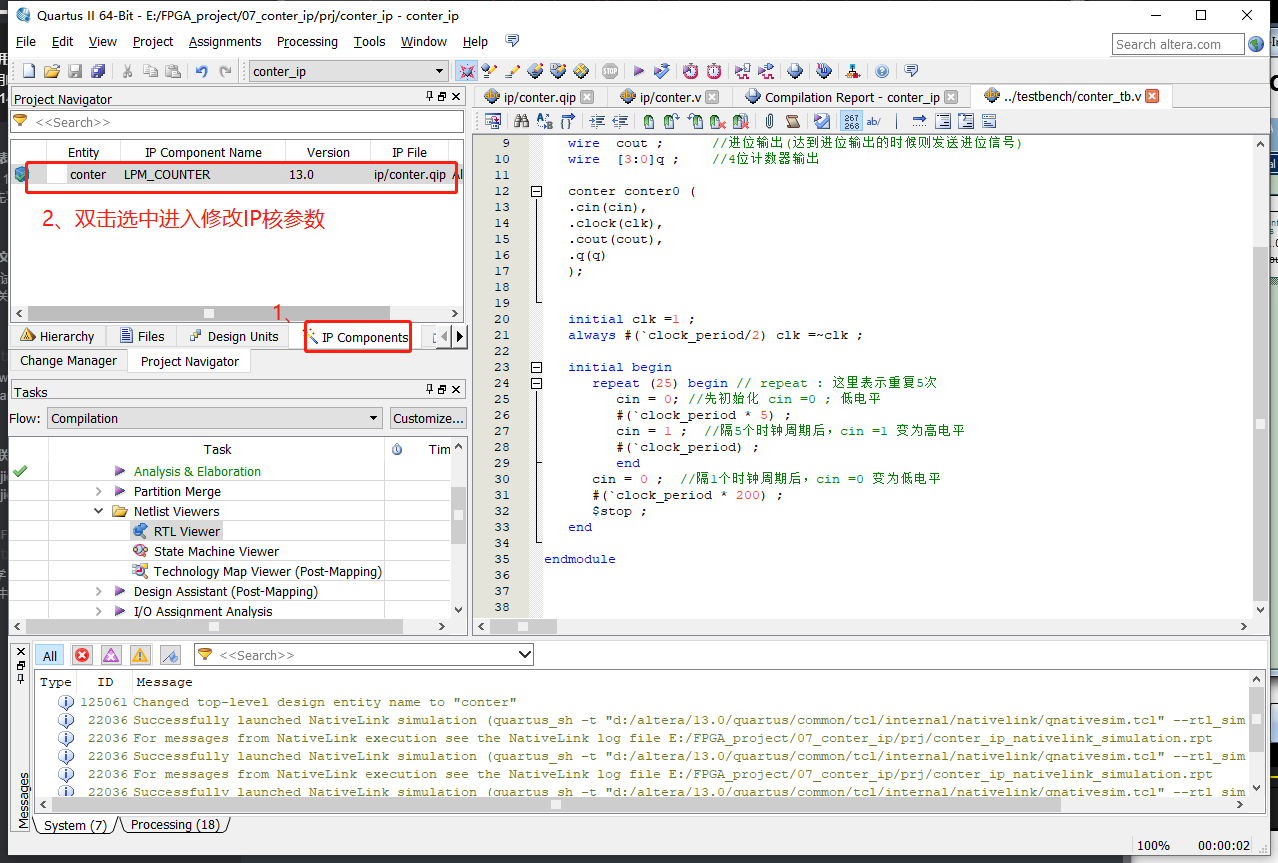Screen dimensions: 1278x863
Task: Click inside the Search altera.com field
Action: coord(1178,44)
